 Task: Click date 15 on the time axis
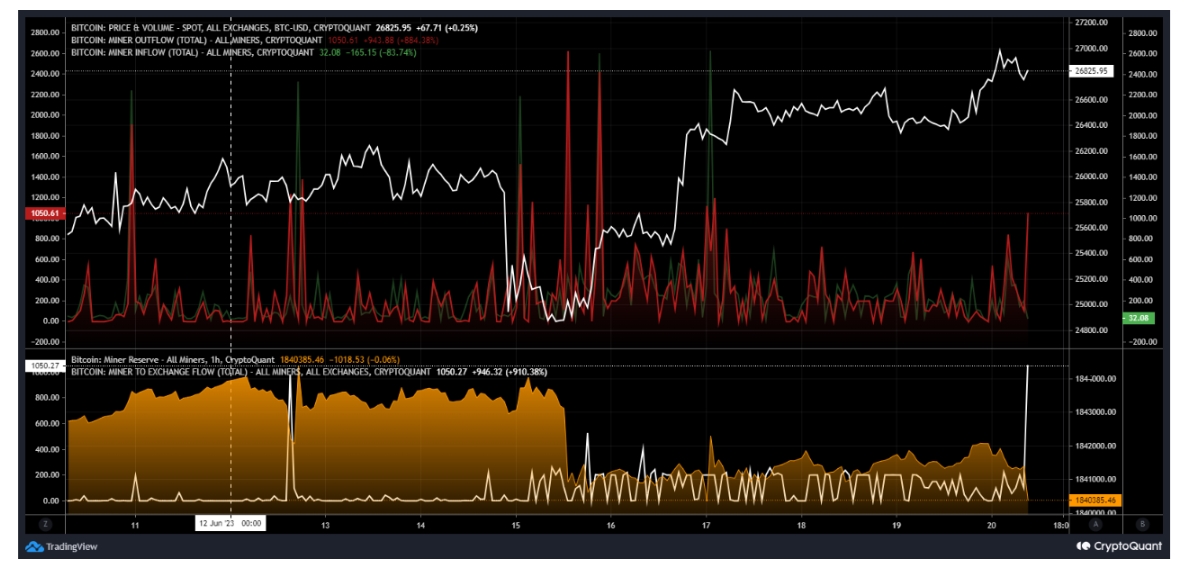[516, 524]
